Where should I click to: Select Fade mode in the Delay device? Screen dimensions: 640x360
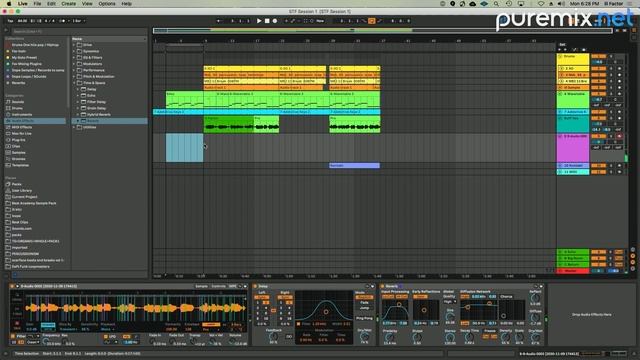pyautogui.click(x=364, y=303)
